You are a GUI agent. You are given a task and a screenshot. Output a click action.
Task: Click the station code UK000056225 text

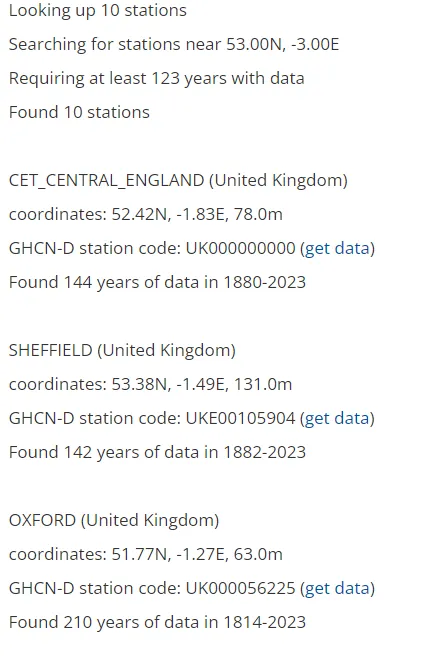click(241, 588)
